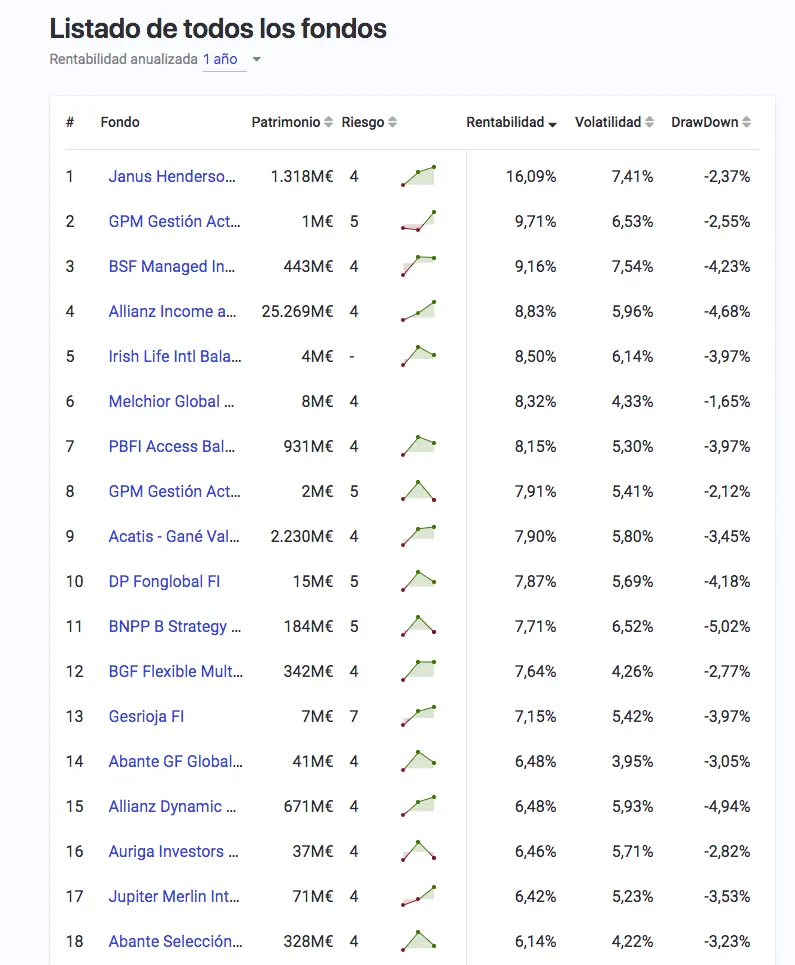View the BNPP B Strategy trend sparkline
795x965 pixels.
point(419,626)
